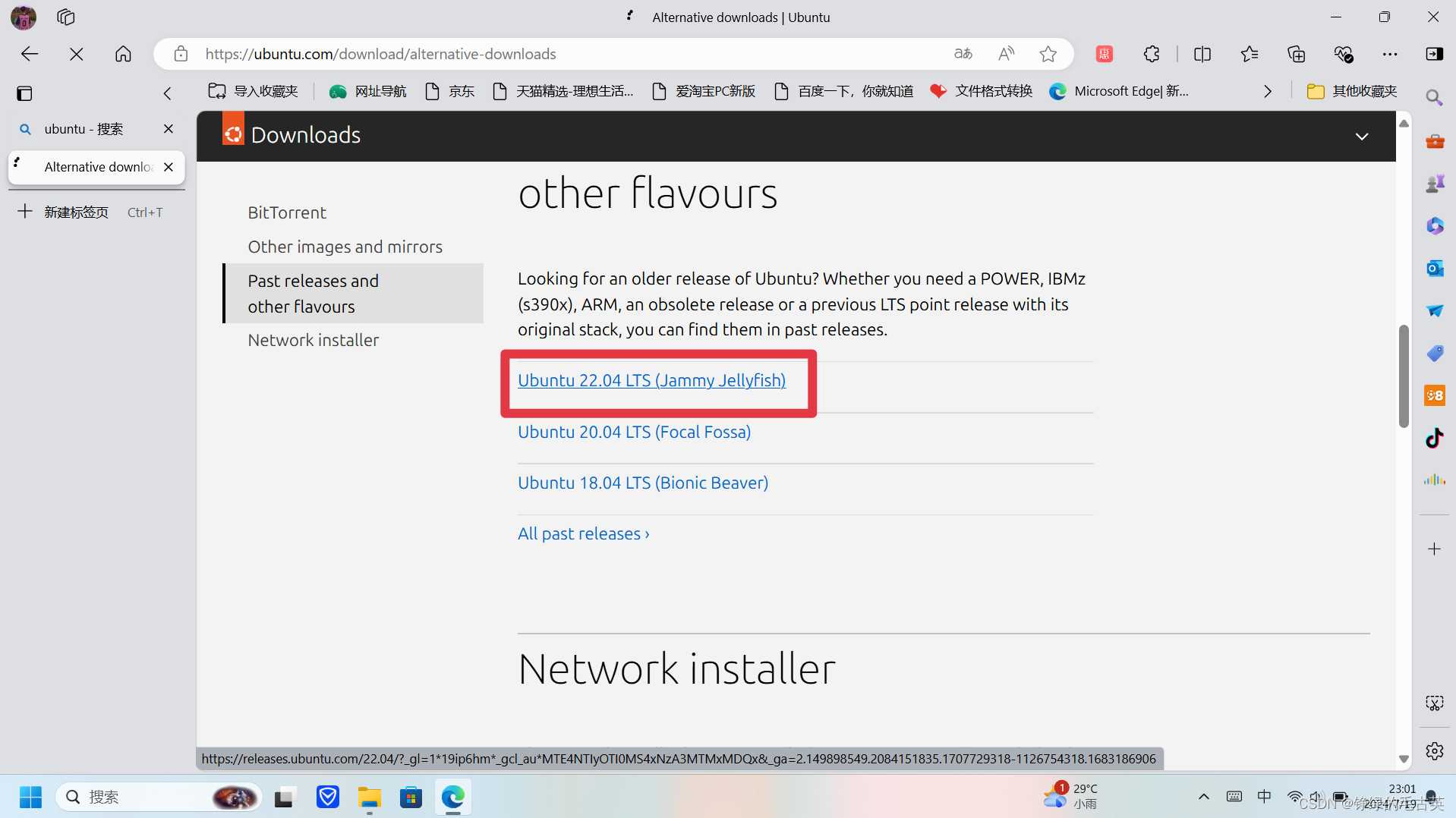Open sidebar games chess icon
The image size is (1456, 818).
coord(1435,184)
